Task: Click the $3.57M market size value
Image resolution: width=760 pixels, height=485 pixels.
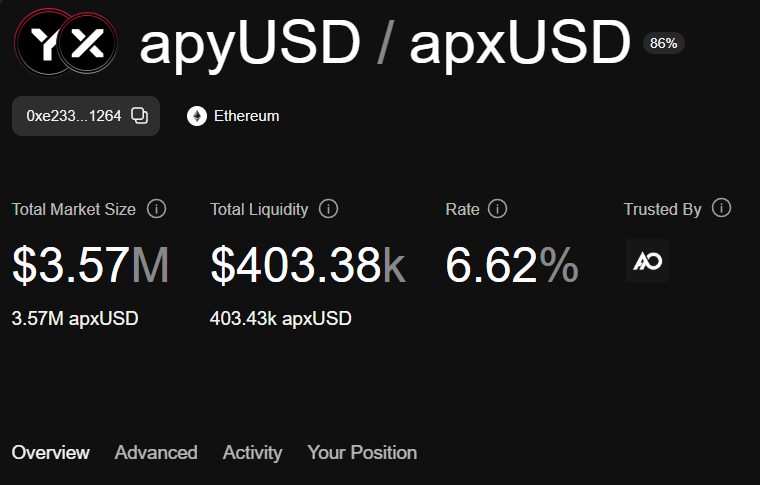Action: pos(90,266)
